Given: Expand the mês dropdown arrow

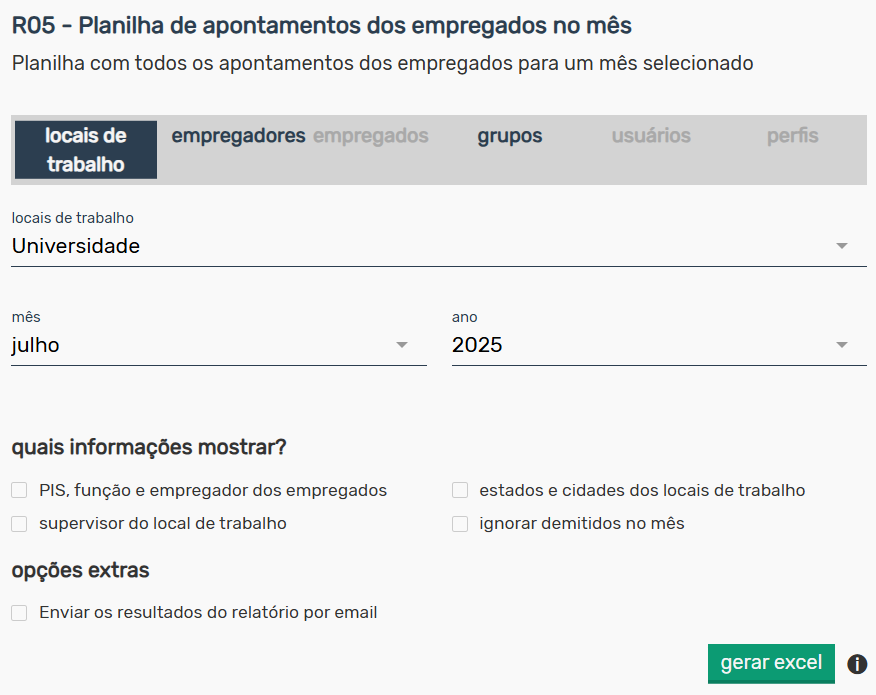Looking at the screenshot, I should click(402, 345).
